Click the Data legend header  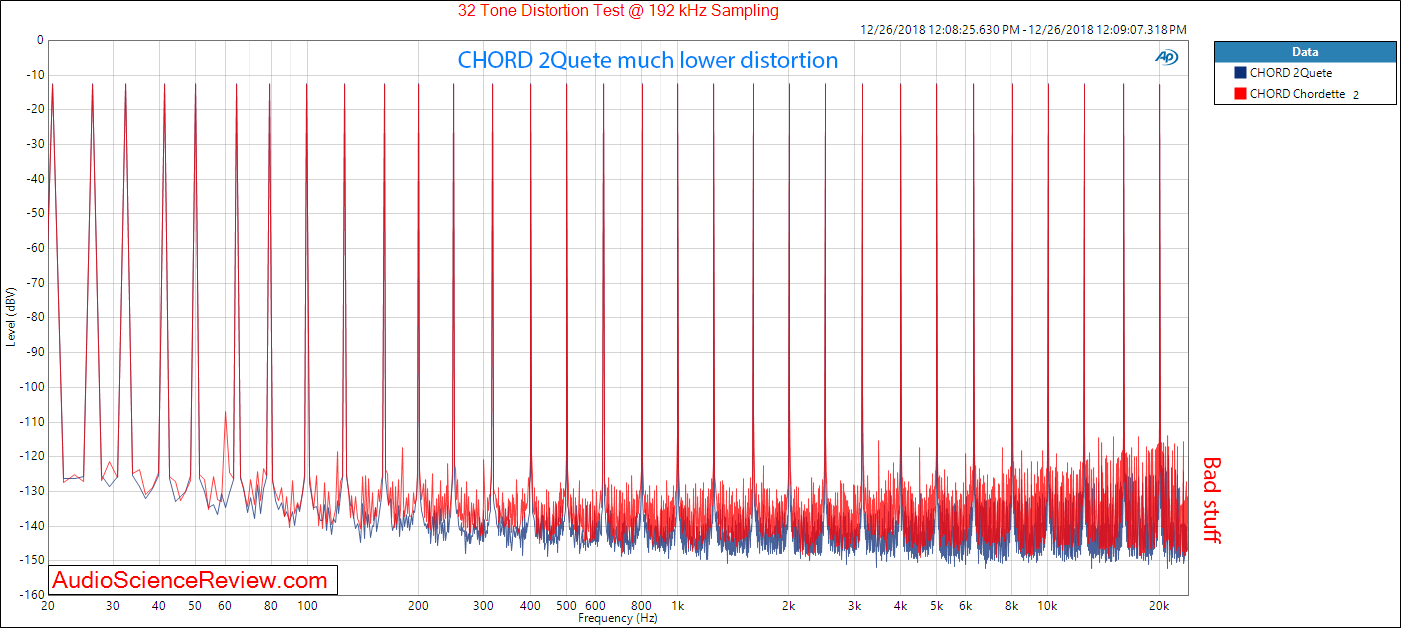pos(1305,51)
